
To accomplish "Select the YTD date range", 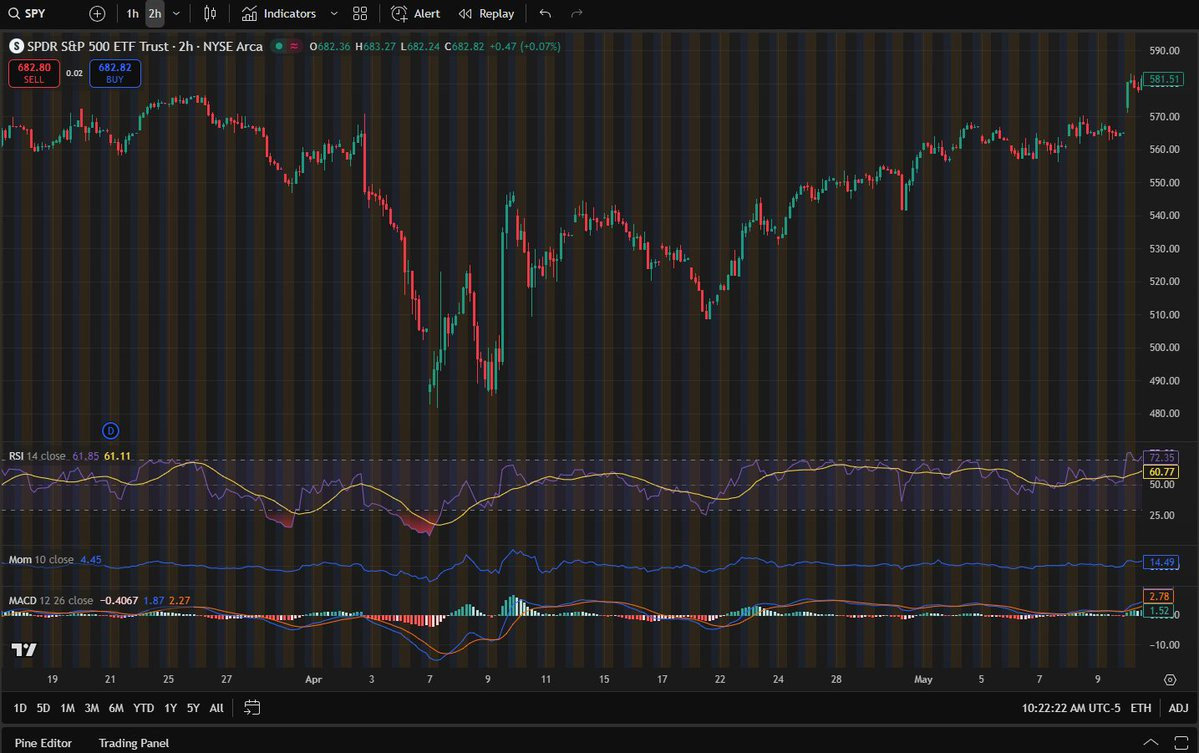I will point(143,708).
